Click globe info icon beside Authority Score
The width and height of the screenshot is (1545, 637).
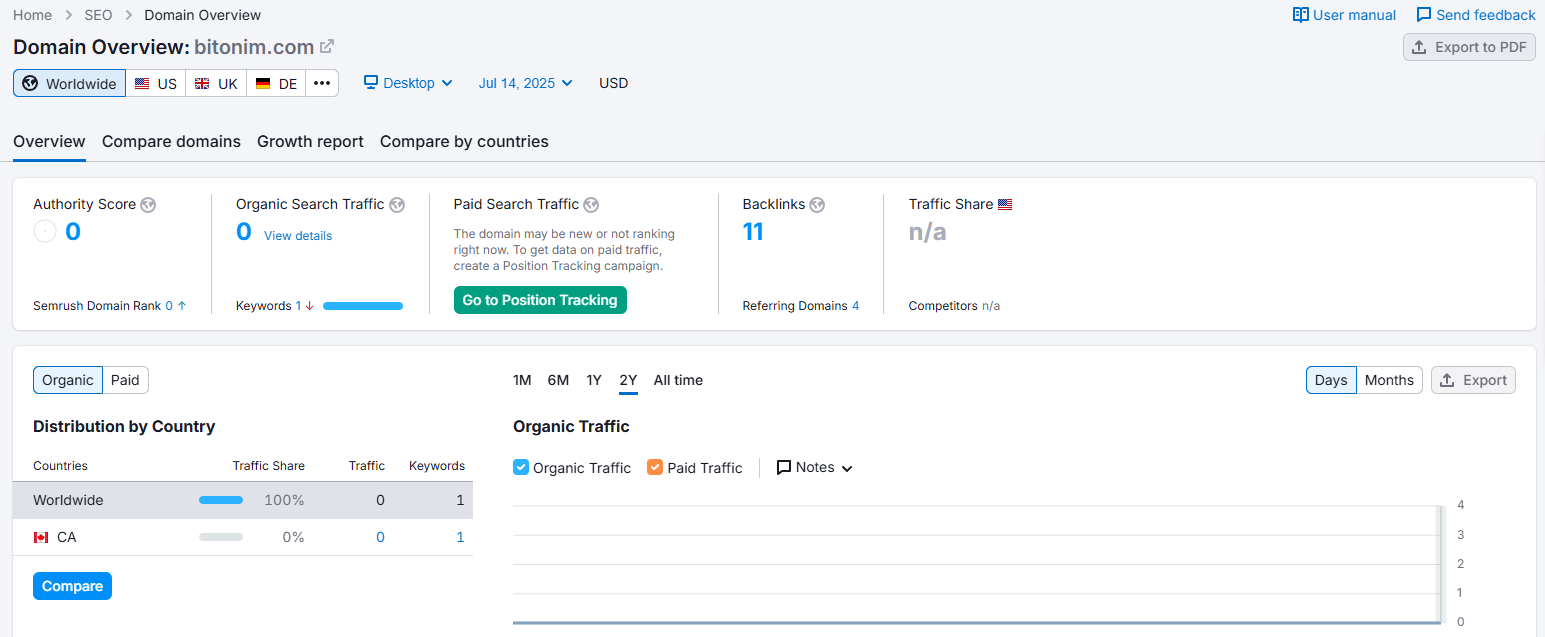click(148, 205)
